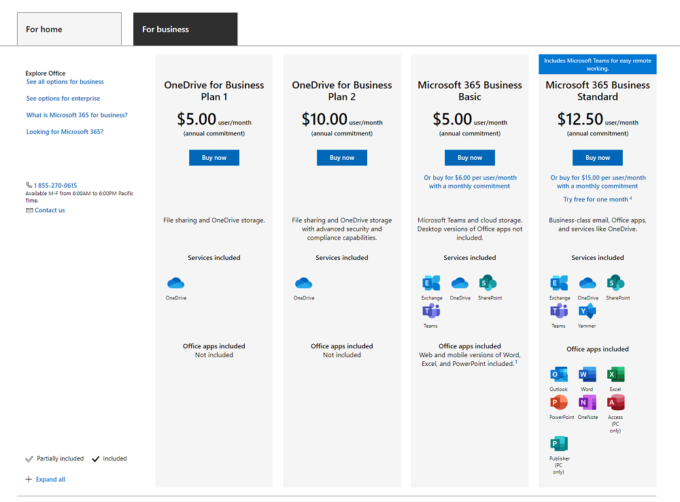
Task: Click the Excel app icon
Action: pyautogui.click(x=616, y=375)
